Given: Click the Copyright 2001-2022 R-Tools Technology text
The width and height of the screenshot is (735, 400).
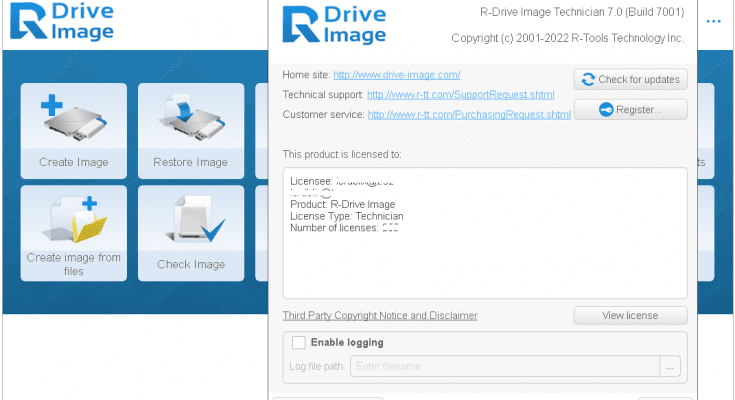Looking at the screenshot, I should pos(568,38).
